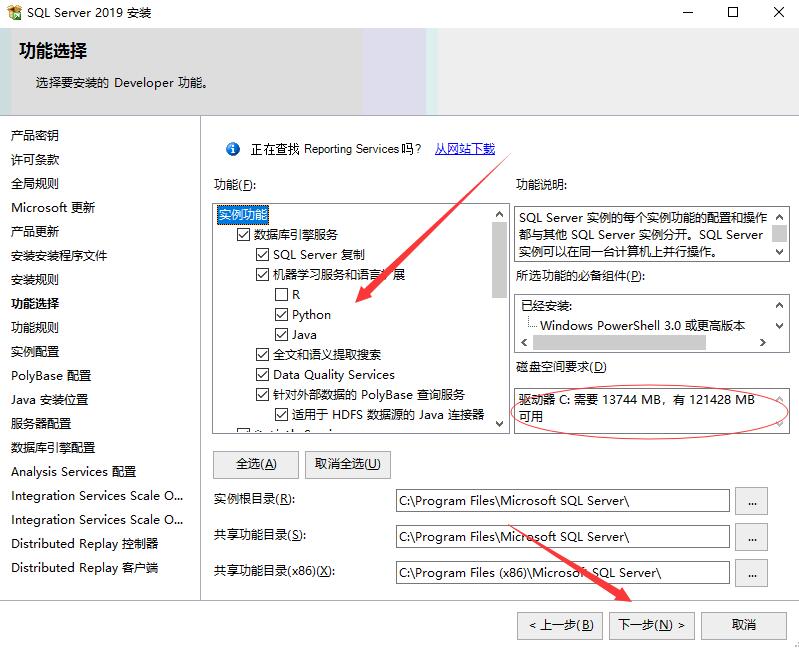Screen dimensions: 799x648
Task: Click 必备组件 horizontal scroll-left arrow
Action: [524, 342]
